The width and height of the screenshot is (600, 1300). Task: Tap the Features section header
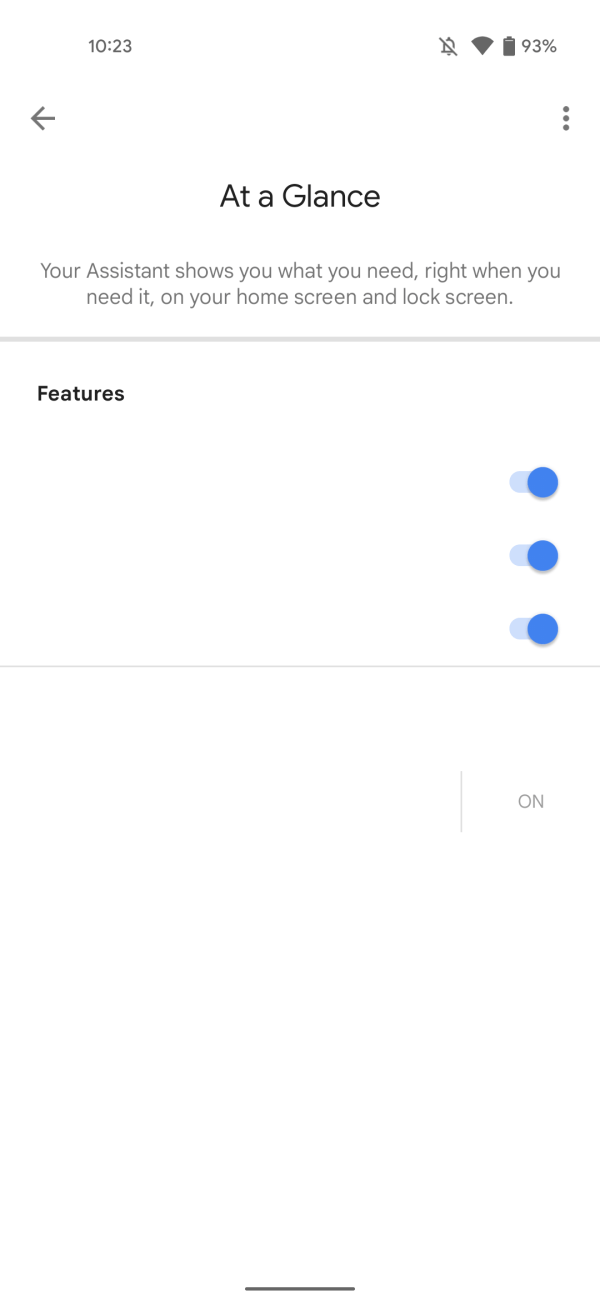81,394
